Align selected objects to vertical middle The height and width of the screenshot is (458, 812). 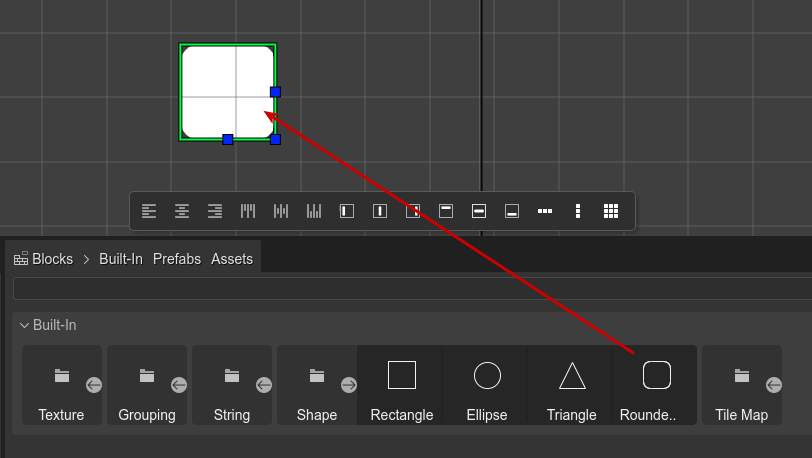pyautogui.click(x=281, y=211)
